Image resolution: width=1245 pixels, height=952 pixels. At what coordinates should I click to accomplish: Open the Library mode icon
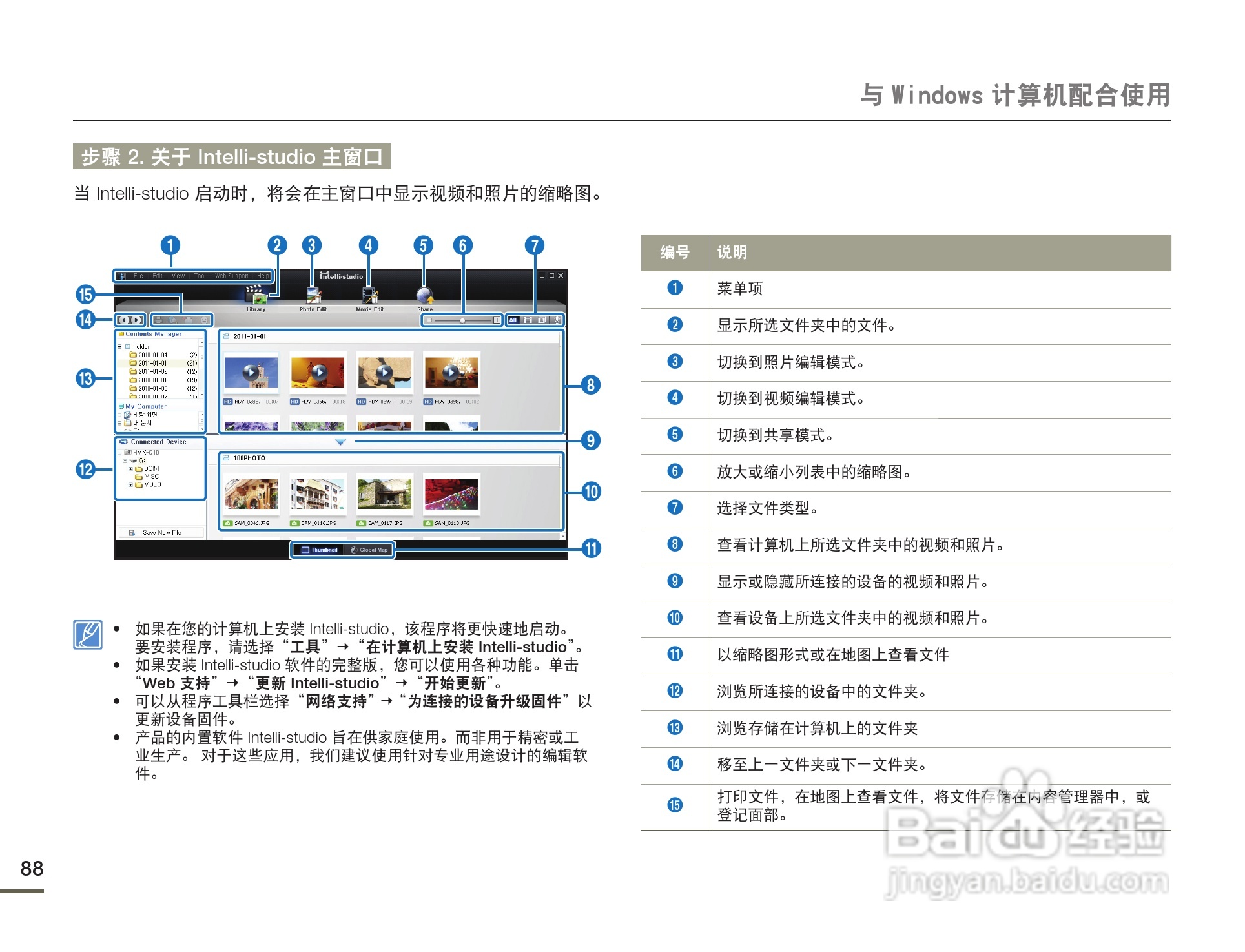[x=256, y=295]
